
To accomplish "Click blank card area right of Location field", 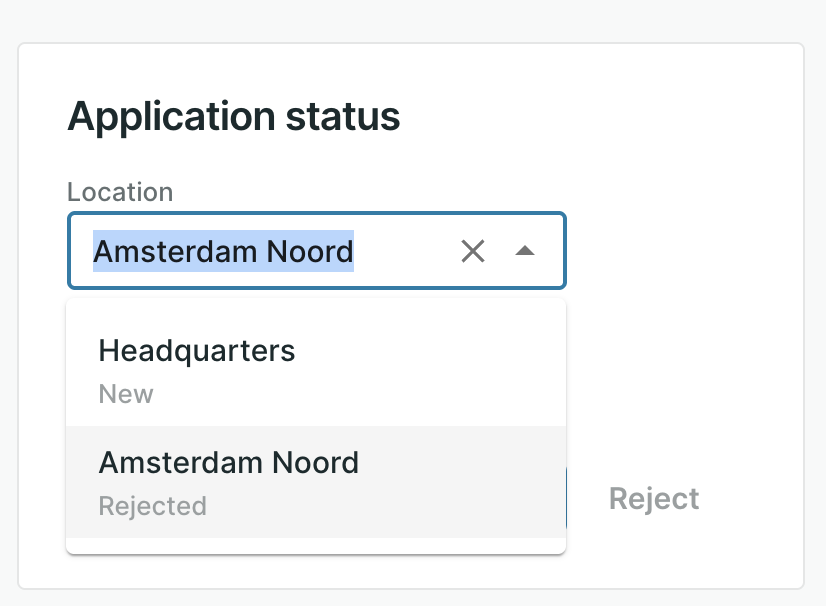I will click(x=680, y=251).
